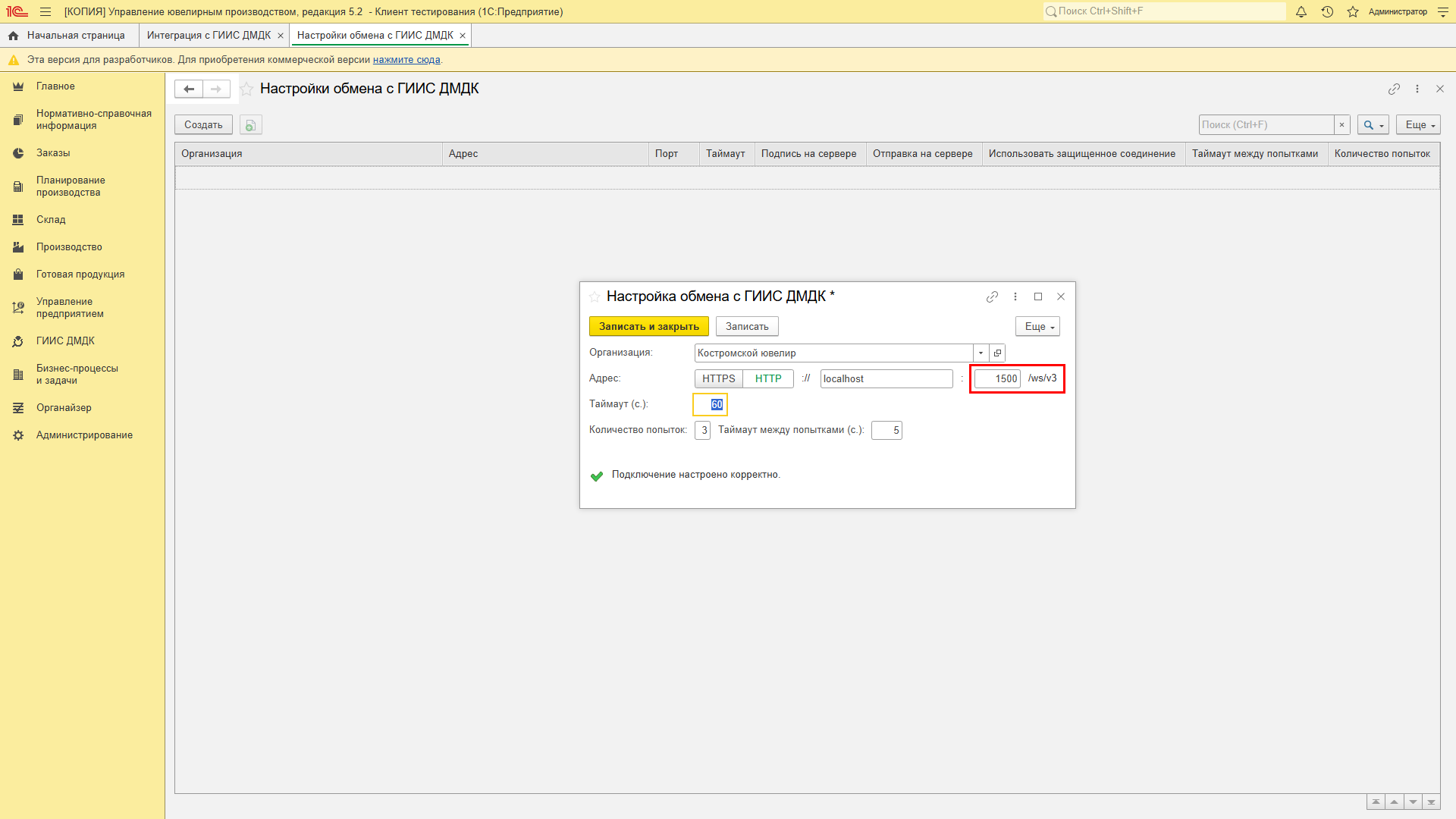Click the port field with 1500
This screenshot has height=819, width=1456.
click(997, 379)
